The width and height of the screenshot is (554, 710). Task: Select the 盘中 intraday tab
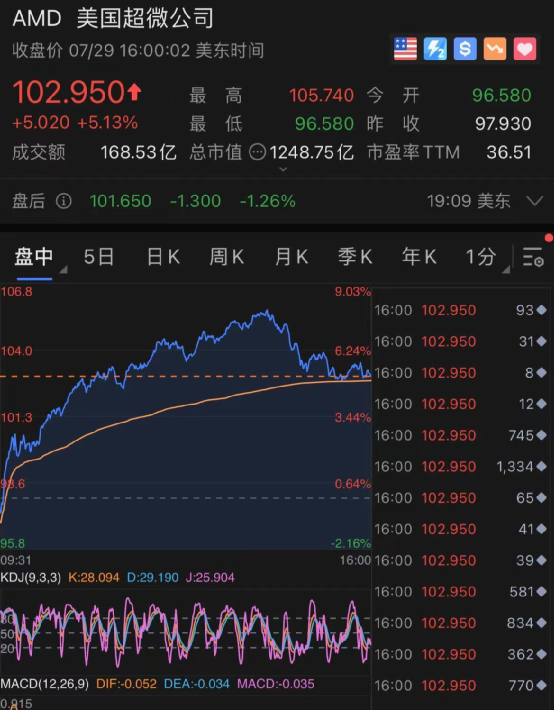coord(34,257)
